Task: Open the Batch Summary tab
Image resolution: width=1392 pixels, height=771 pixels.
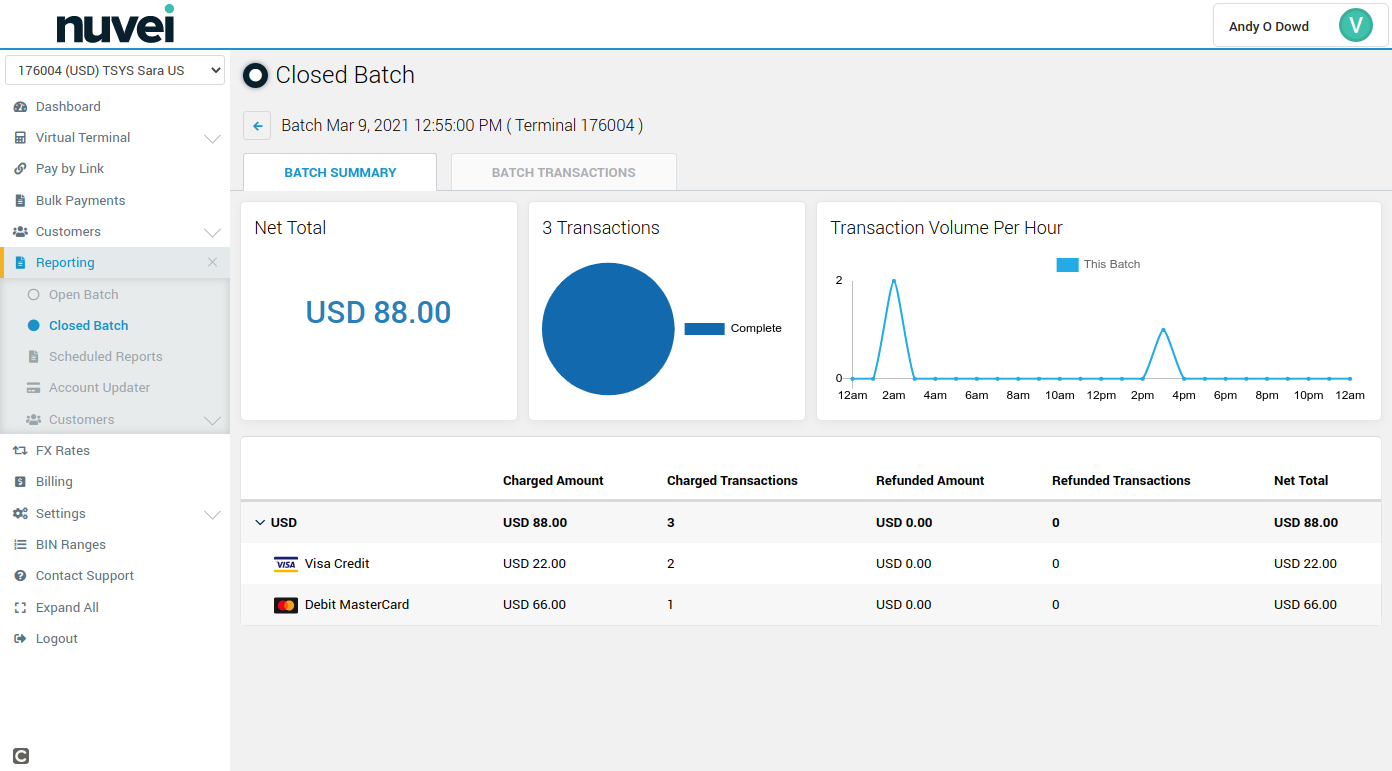Action: click(x=340, y=173)
